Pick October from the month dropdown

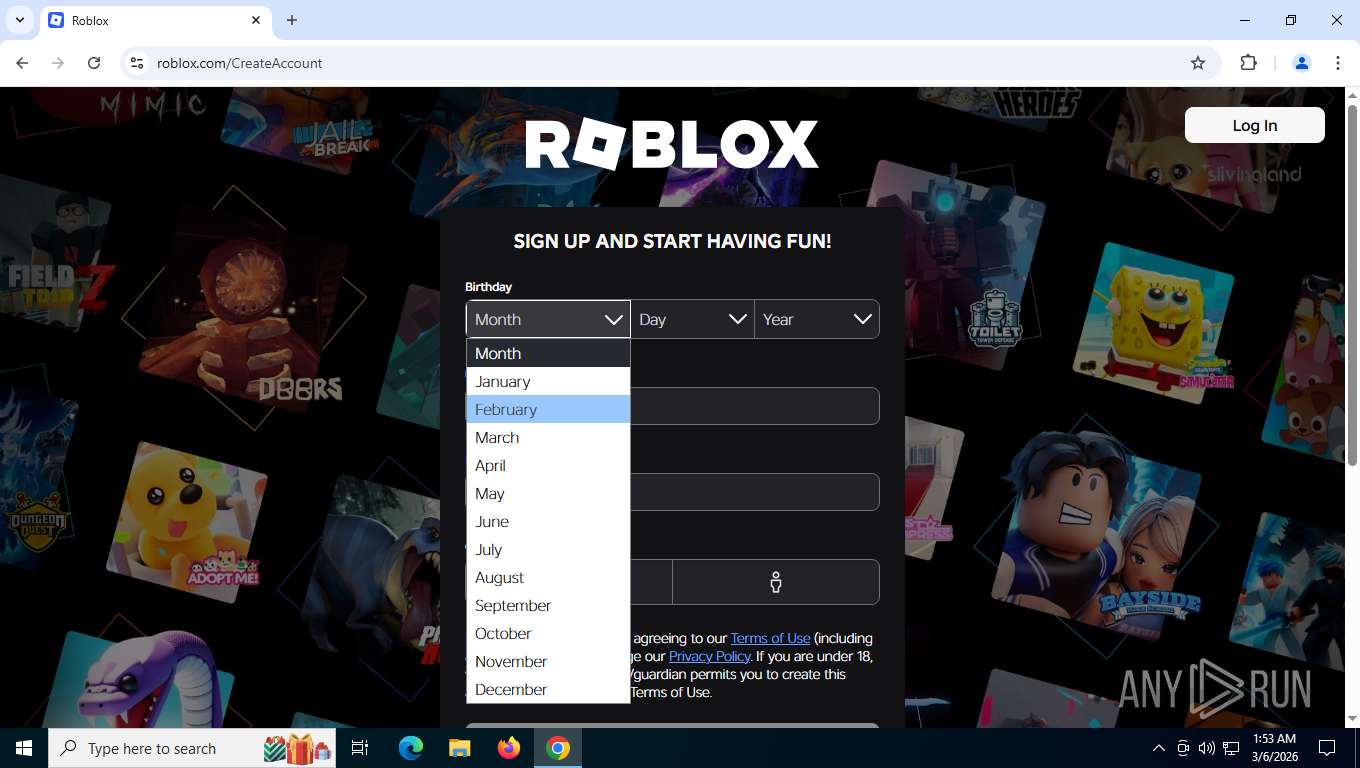548,633
